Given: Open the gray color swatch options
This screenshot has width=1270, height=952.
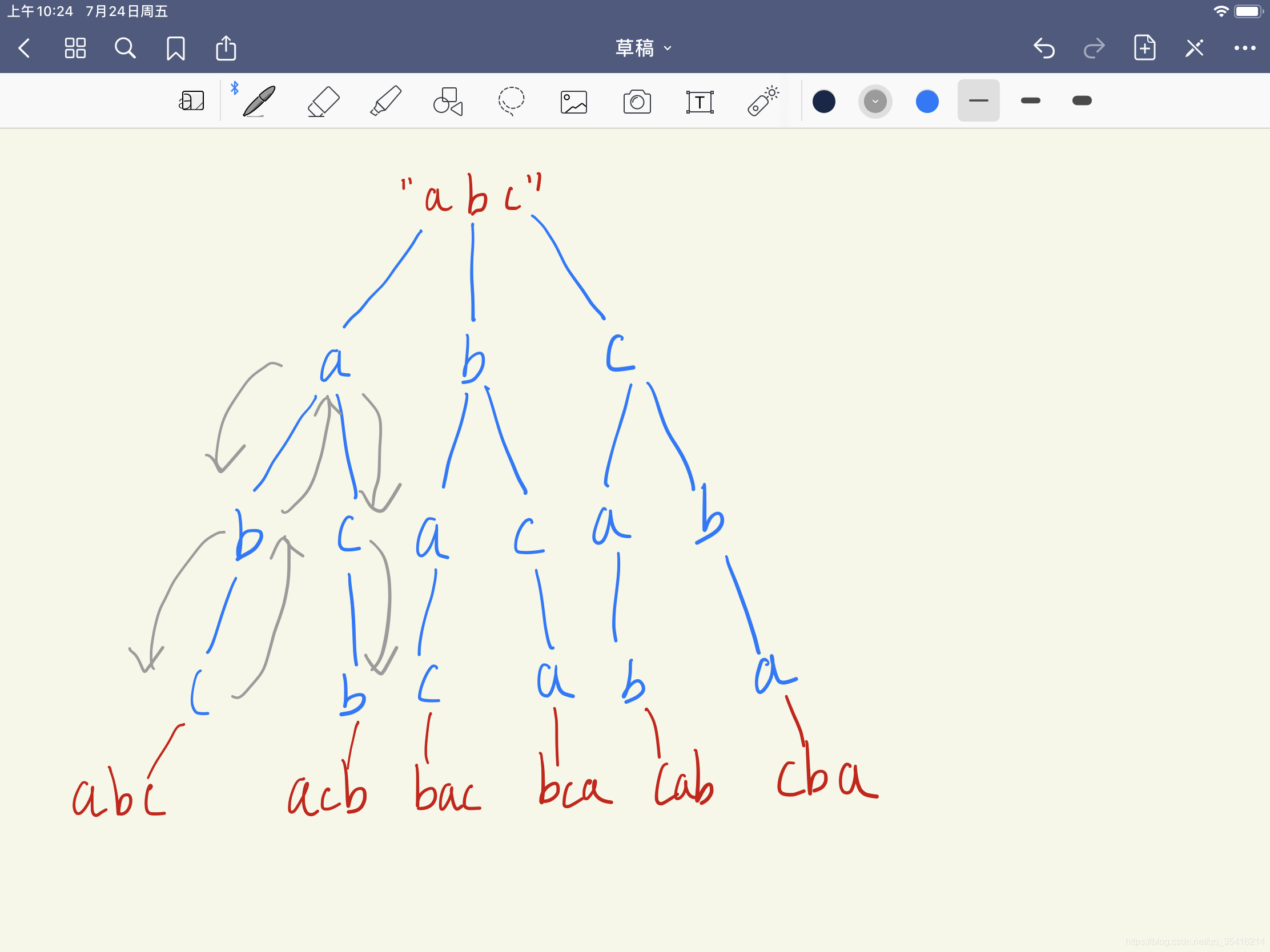Looking at the screenshot, I should [875, 102].
